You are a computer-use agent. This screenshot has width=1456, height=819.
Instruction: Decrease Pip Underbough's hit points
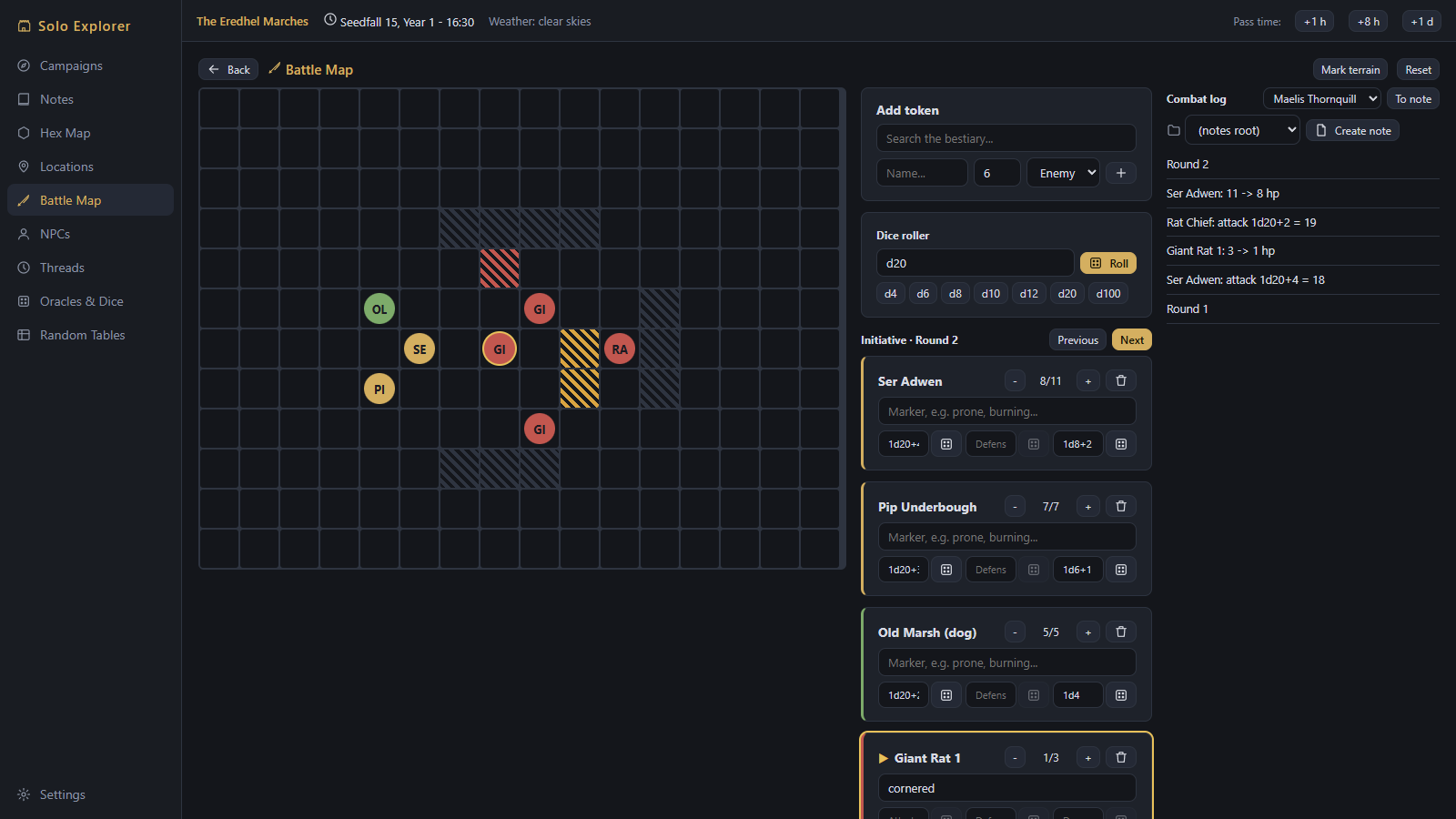coord(1015,507)
